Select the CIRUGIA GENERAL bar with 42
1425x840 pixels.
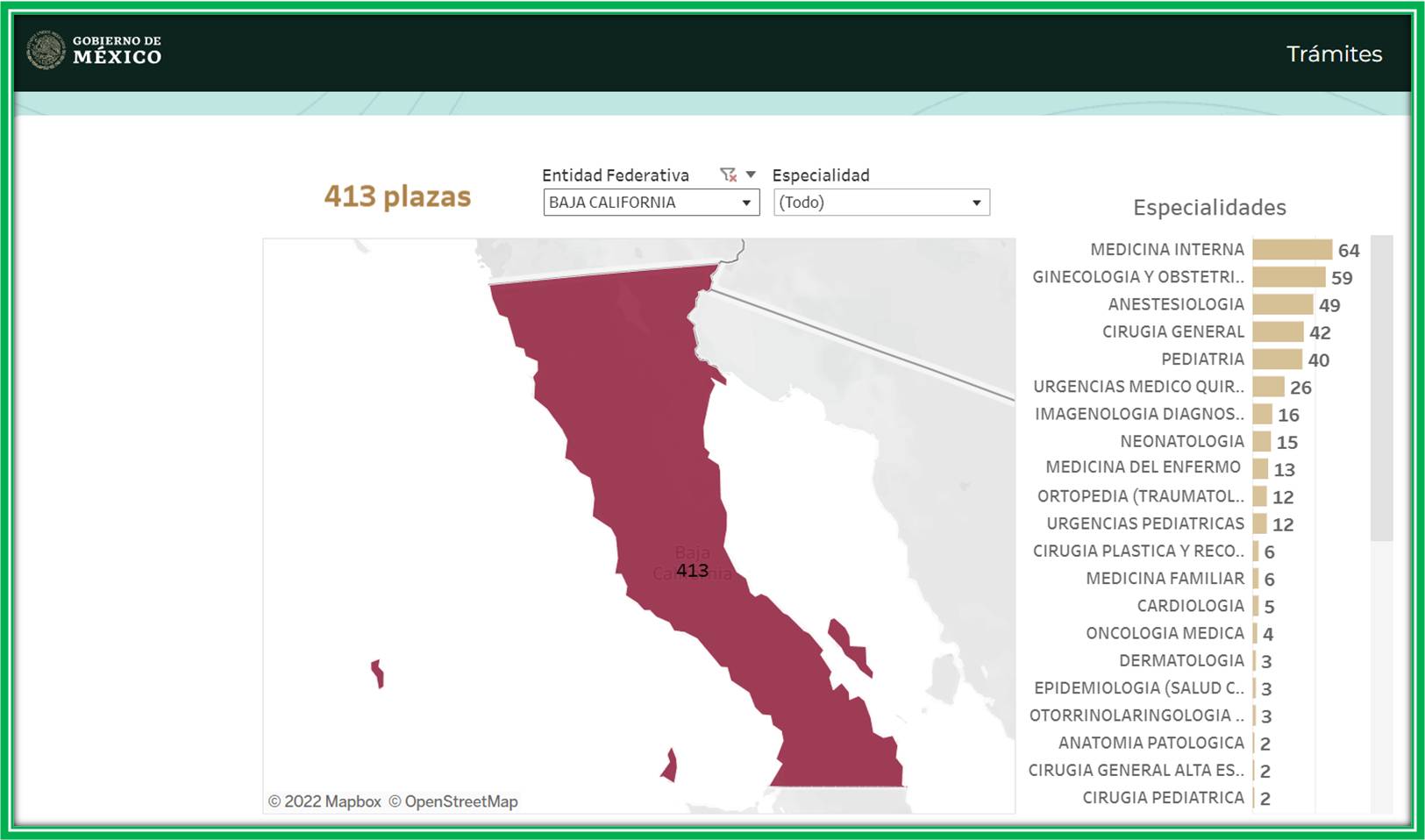coord(1278,332)
